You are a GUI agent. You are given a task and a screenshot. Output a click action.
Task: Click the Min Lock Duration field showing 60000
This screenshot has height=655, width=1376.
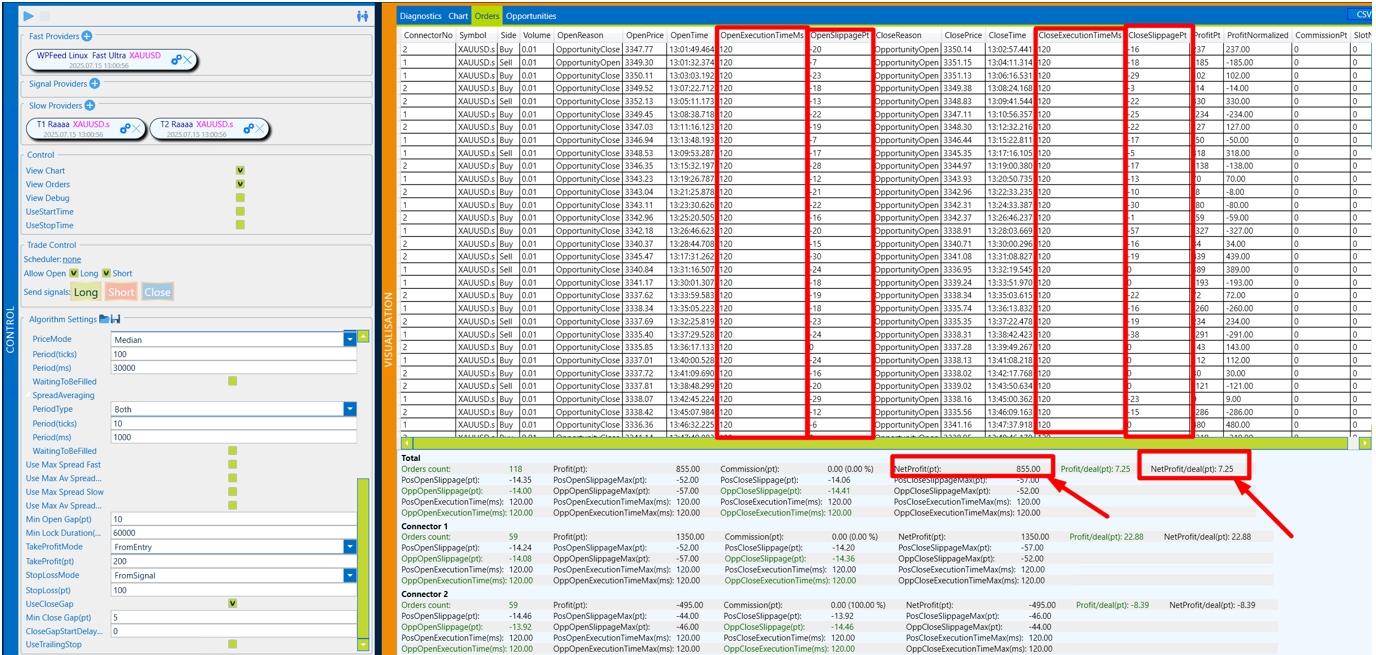[234, 533]
